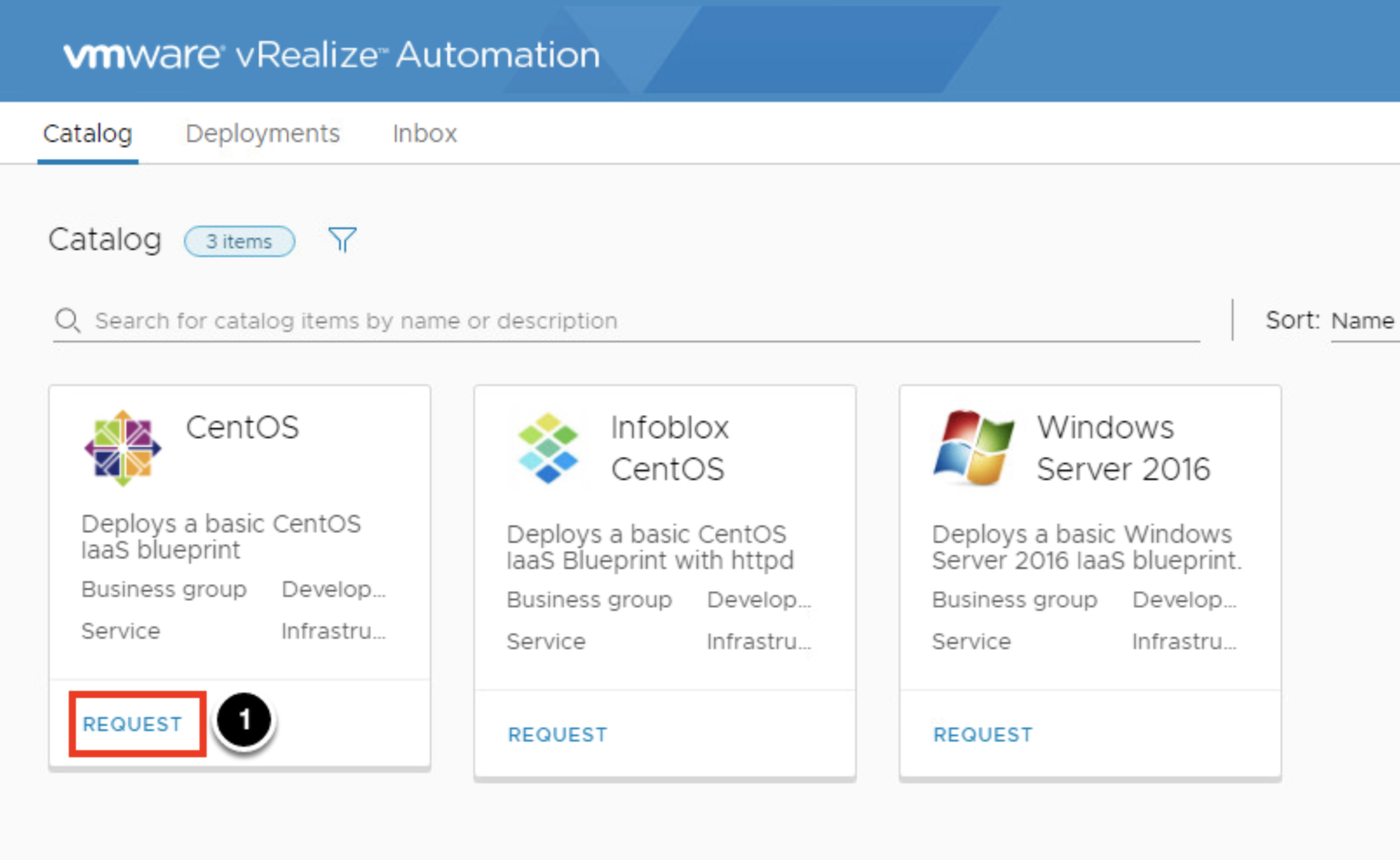Focus the catalog search input field
Viewport: 1400px width, 860px height.
[626, 321]
